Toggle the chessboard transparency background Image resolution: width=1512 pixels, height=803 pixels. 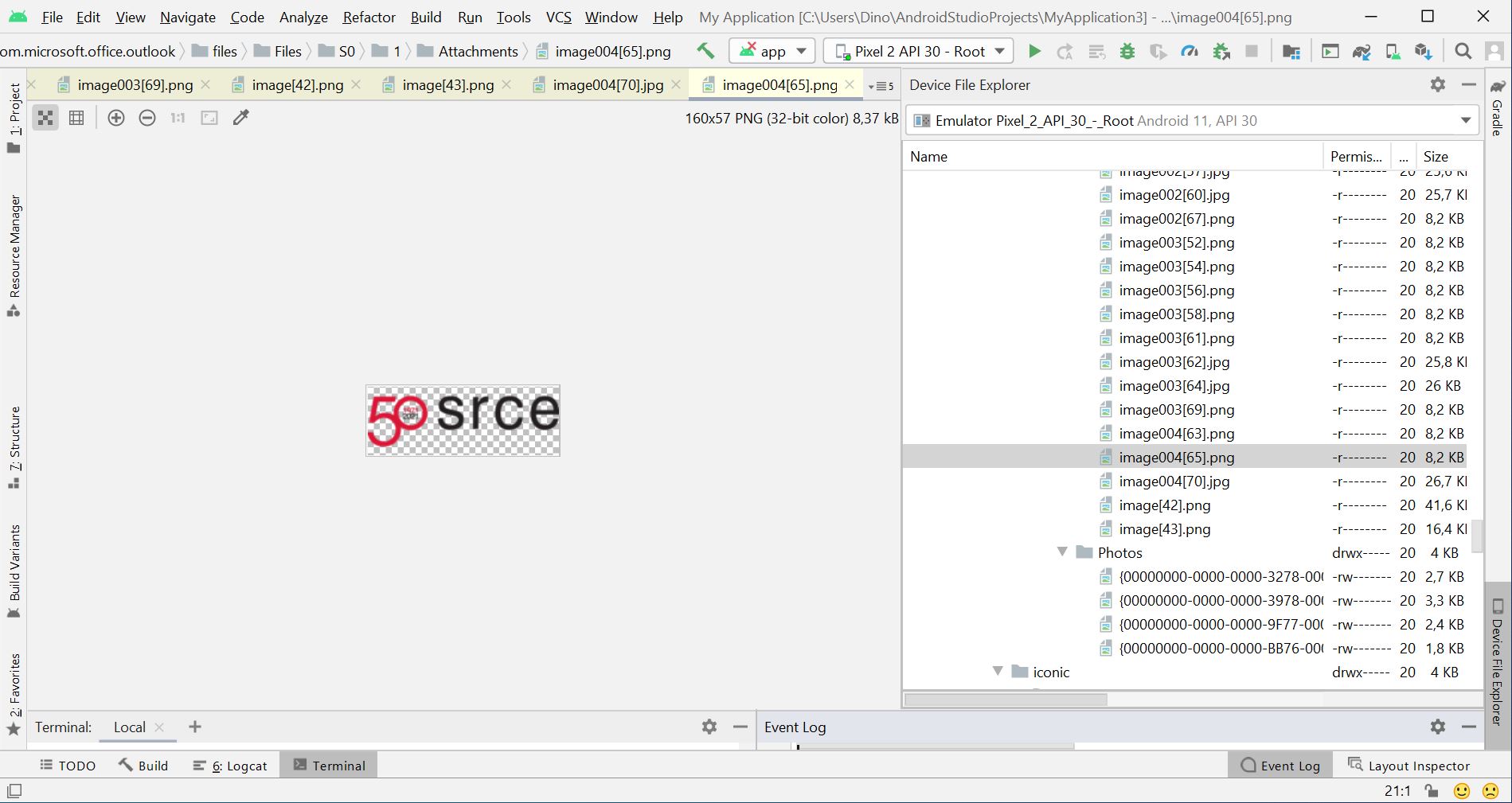tap(45, 118)
